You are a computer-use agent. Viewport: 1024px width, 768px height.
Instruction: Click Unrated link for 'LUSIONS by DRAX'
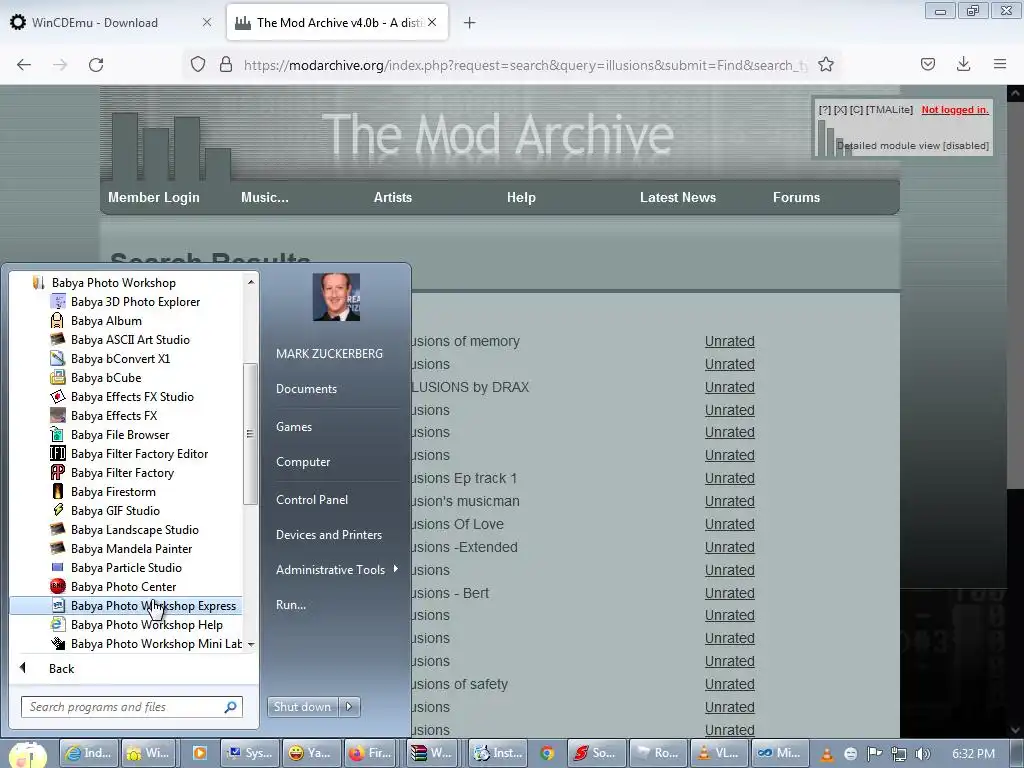click(x=729, y=387)
